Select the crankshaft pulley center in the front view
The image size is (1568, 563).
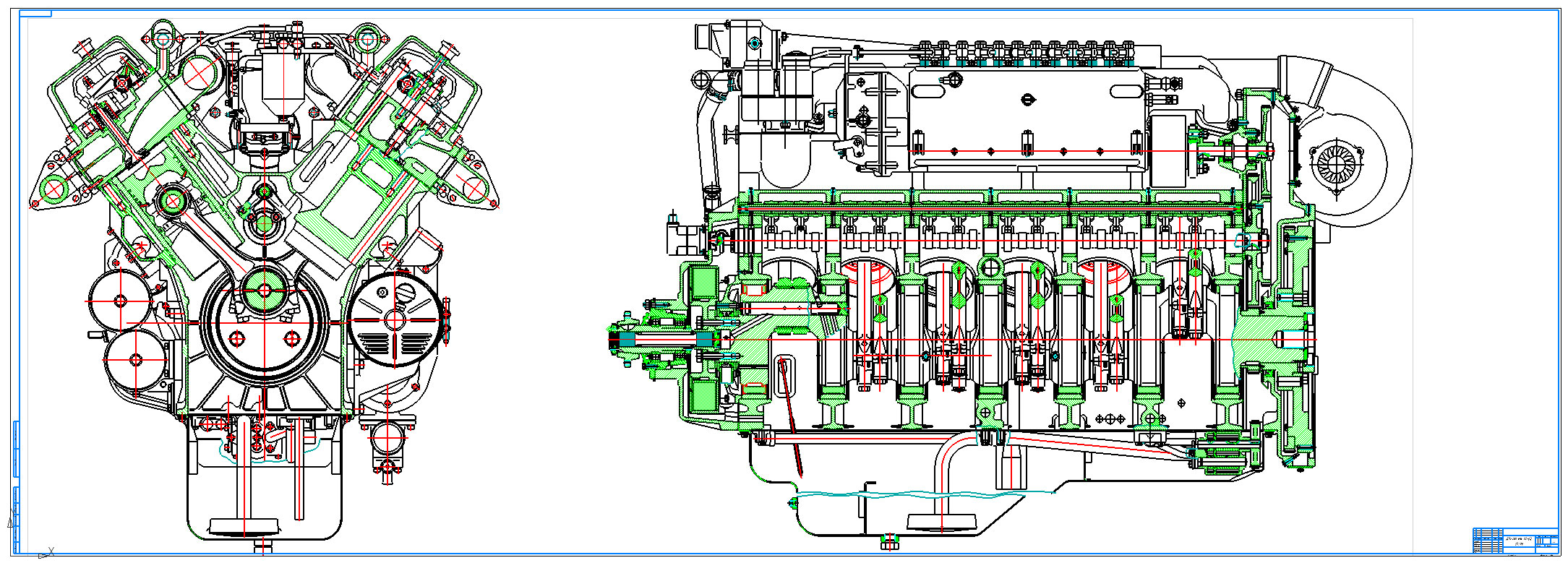265,322
